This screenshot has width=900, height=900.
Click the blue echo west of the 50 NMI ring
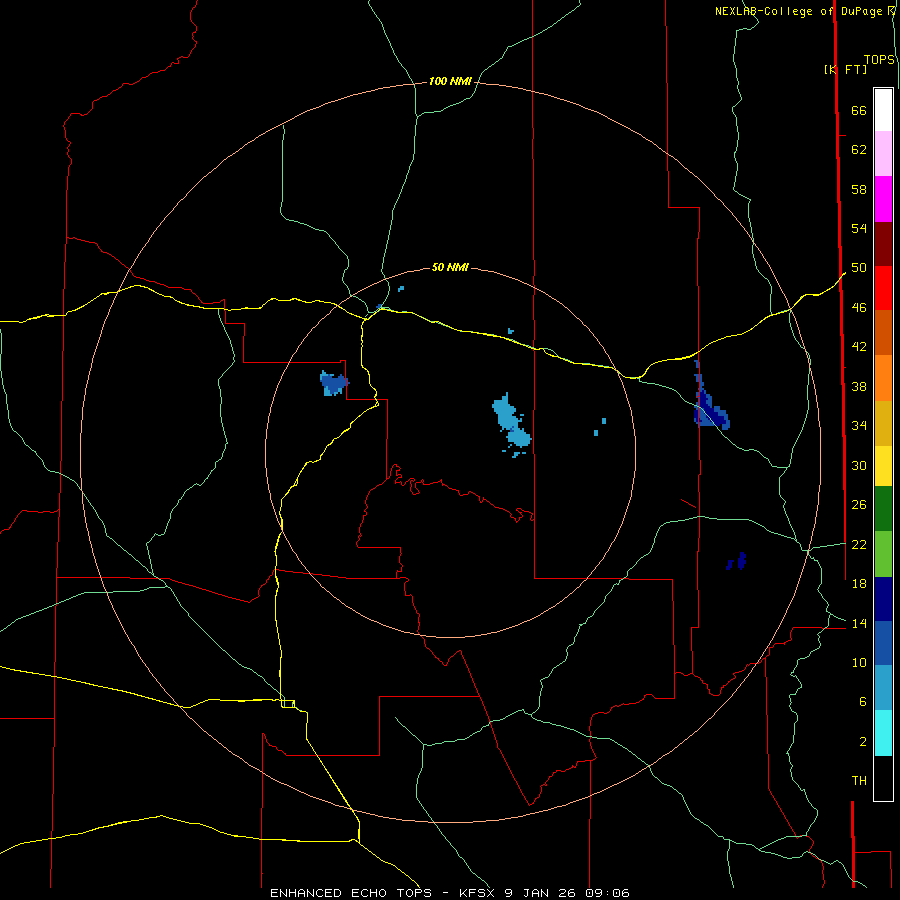pyautogui.click(x=333, y=383)
